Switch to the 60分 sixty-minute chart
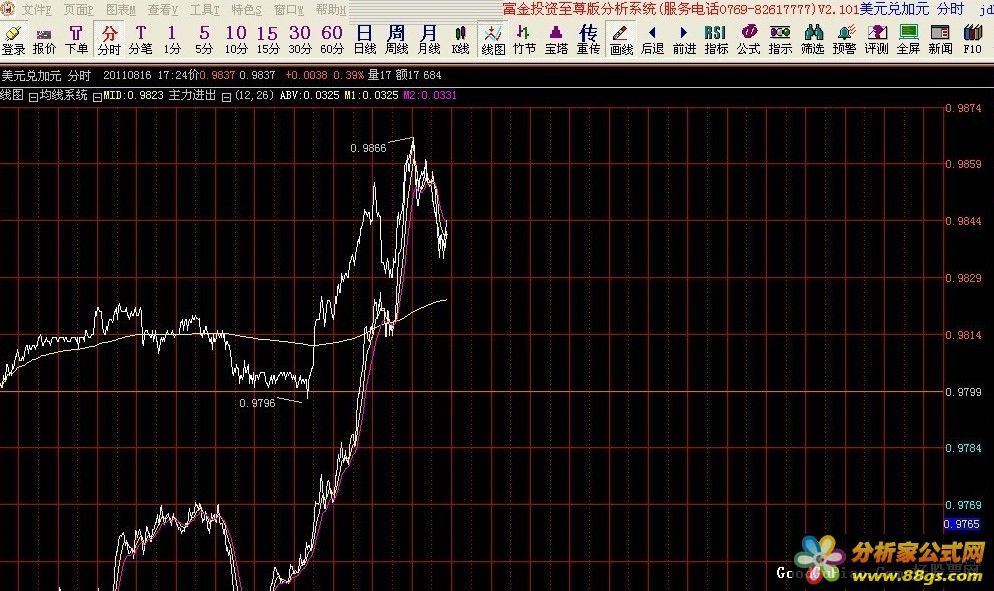The height and width of the screenshot is (591, 994). coord(332,39)
